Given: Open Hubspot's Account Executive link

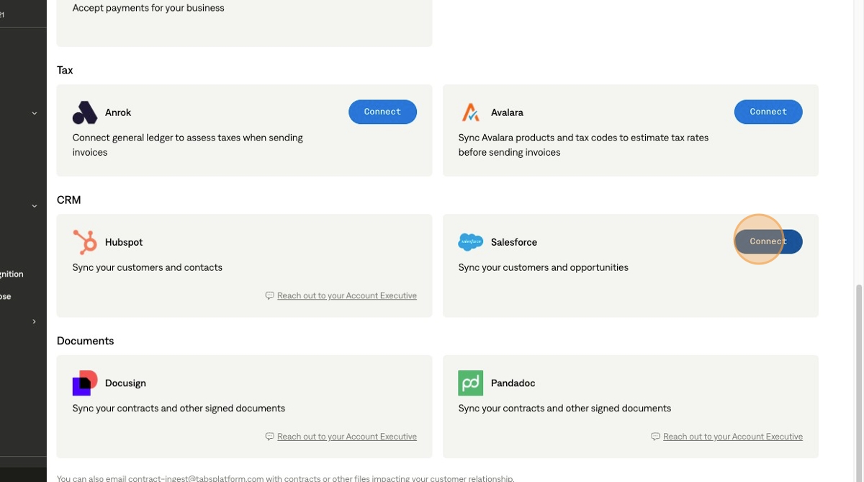Looking at the screenshot, I should click(x=347, y=296).
